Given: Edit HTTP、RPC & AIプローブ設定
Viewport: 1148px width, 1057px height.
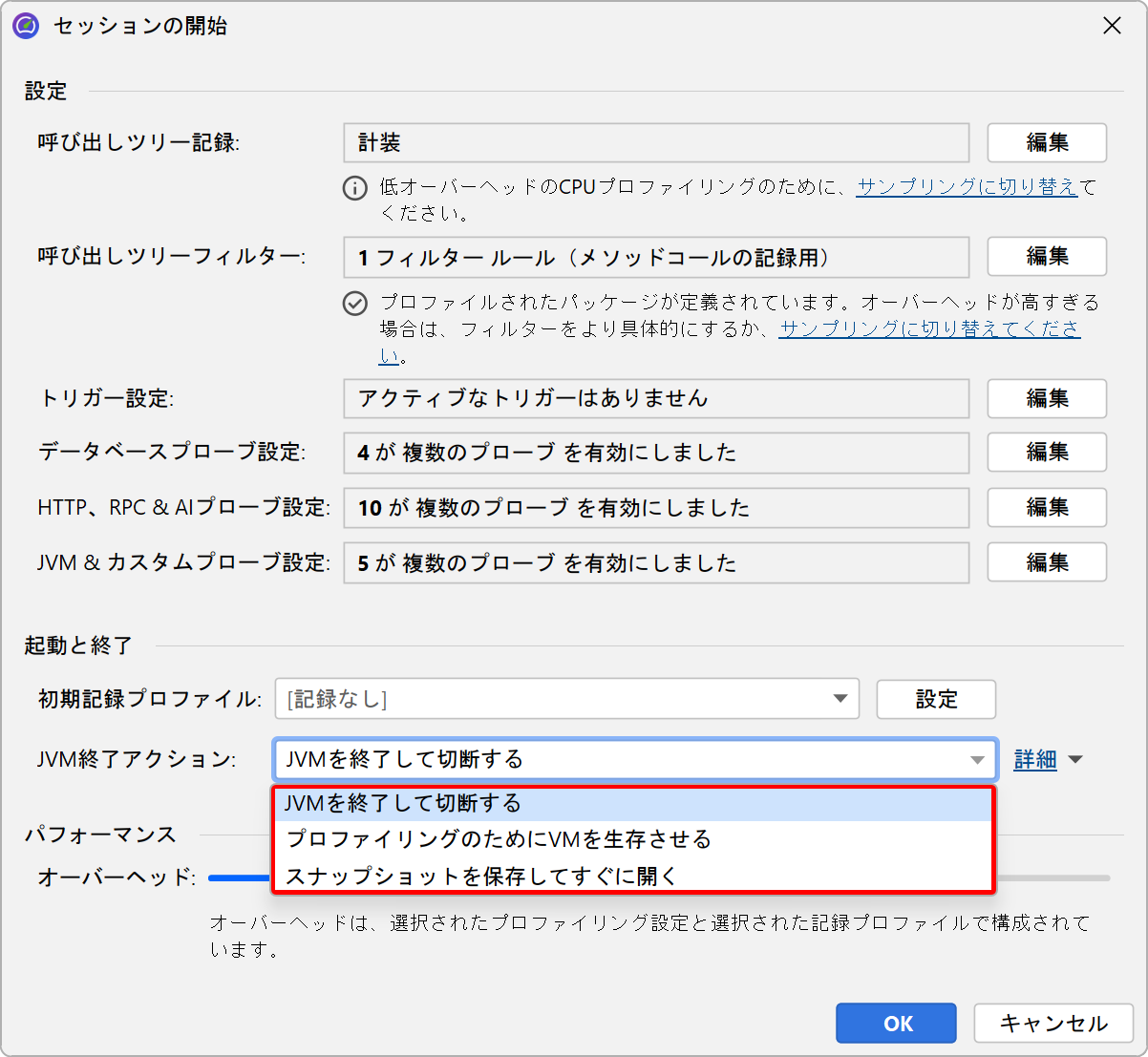Looking at the screenshot, I should point(1046,507).
